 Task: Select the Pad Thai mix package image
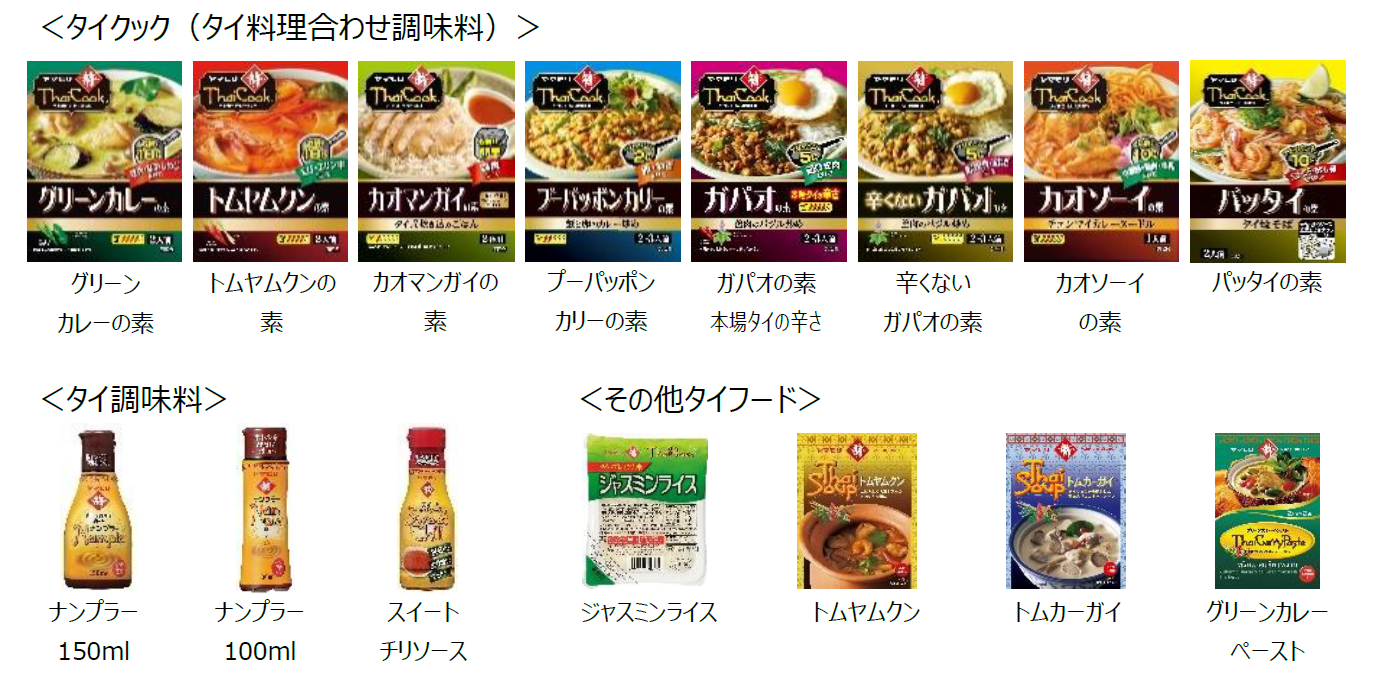(1267, 162)
